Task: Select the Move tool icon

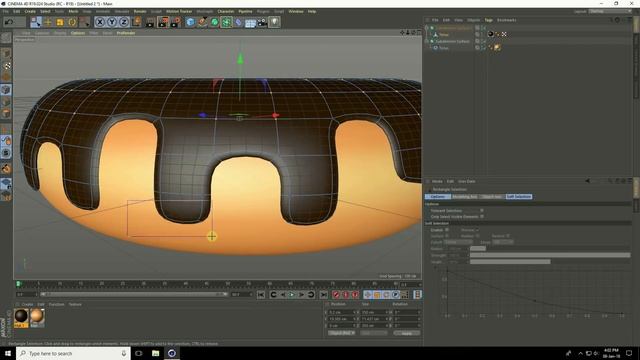Action: pyautogui.click(x=48, y=22)
